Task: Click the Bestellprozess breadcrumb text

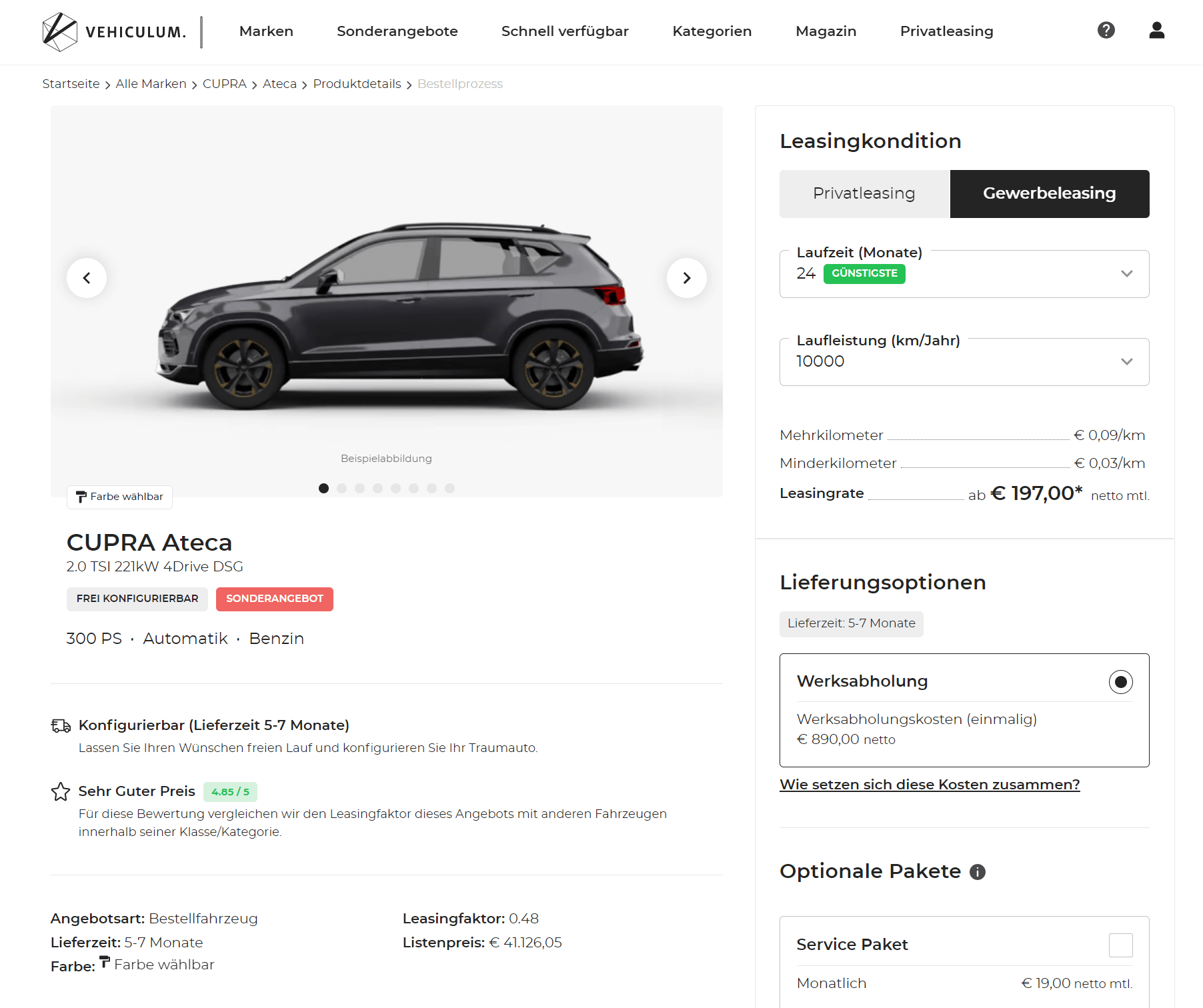Action: pyautogui.click(x=460, y=84)
